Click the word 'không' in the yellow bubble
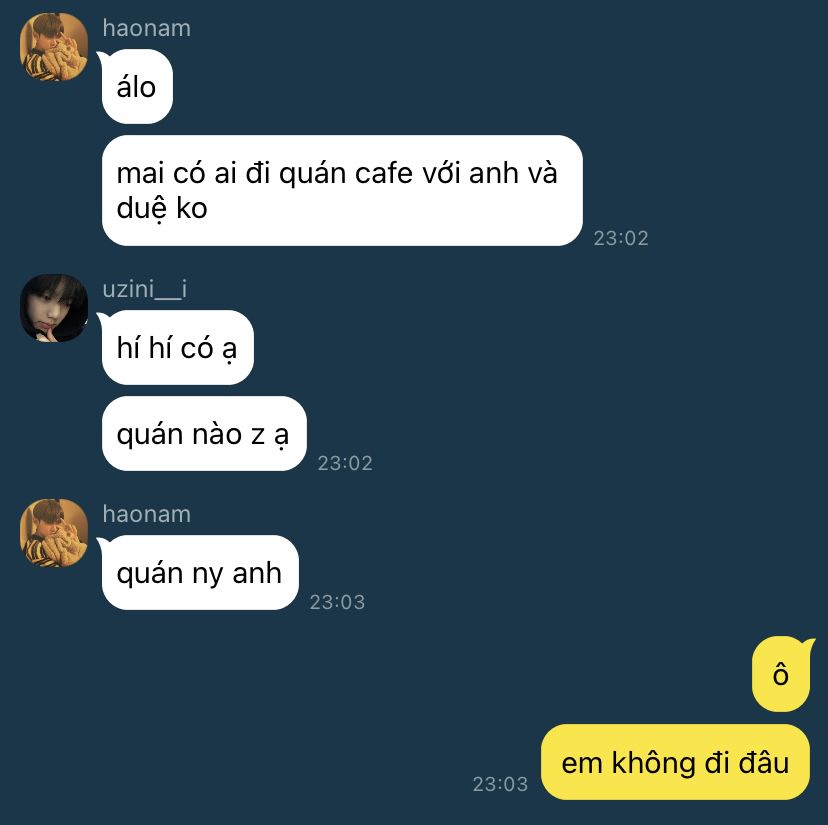The image size is (828, 825). click(x=654, y=764)
